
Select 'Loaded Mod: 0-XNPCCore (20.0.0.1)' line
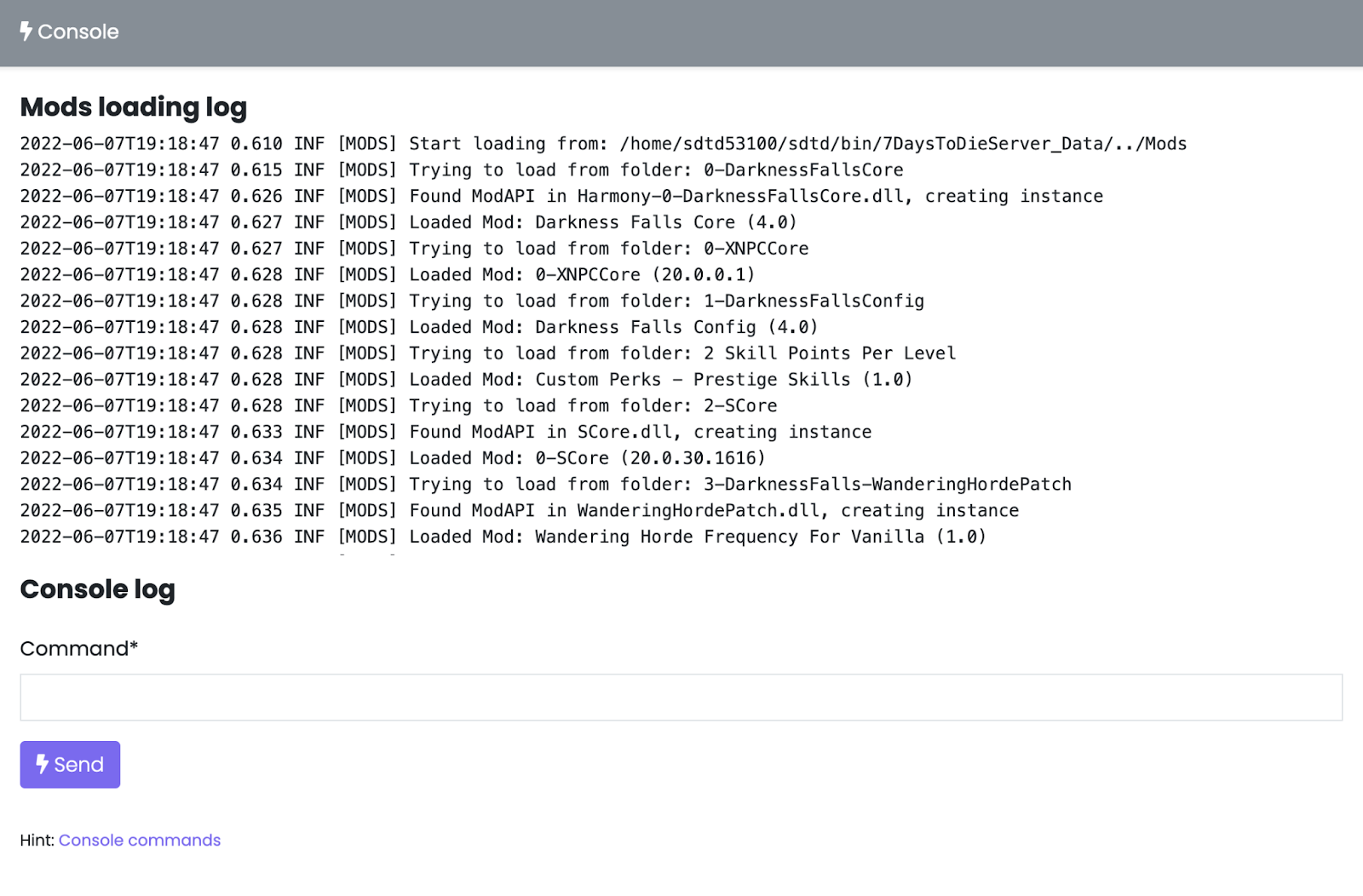[x=388, y=275]
